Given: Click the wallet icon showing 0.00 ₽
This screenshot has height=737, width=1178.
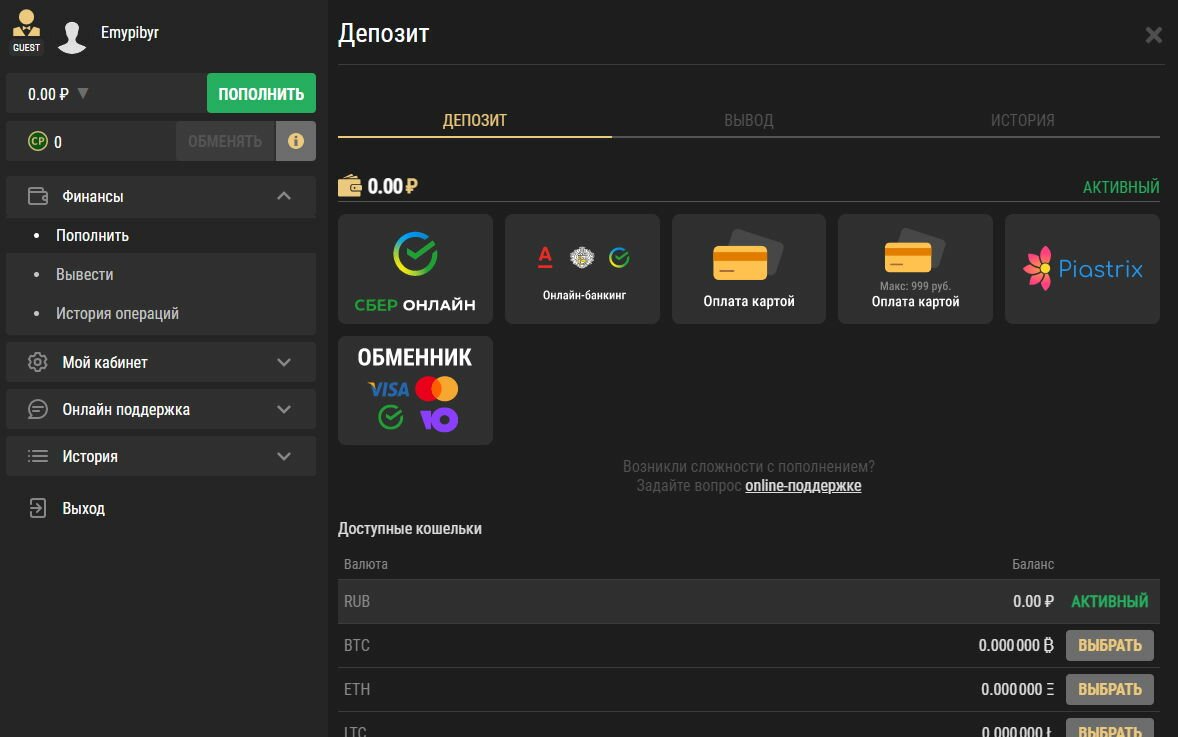Looking at the screenshot, I should click(349, 185).
